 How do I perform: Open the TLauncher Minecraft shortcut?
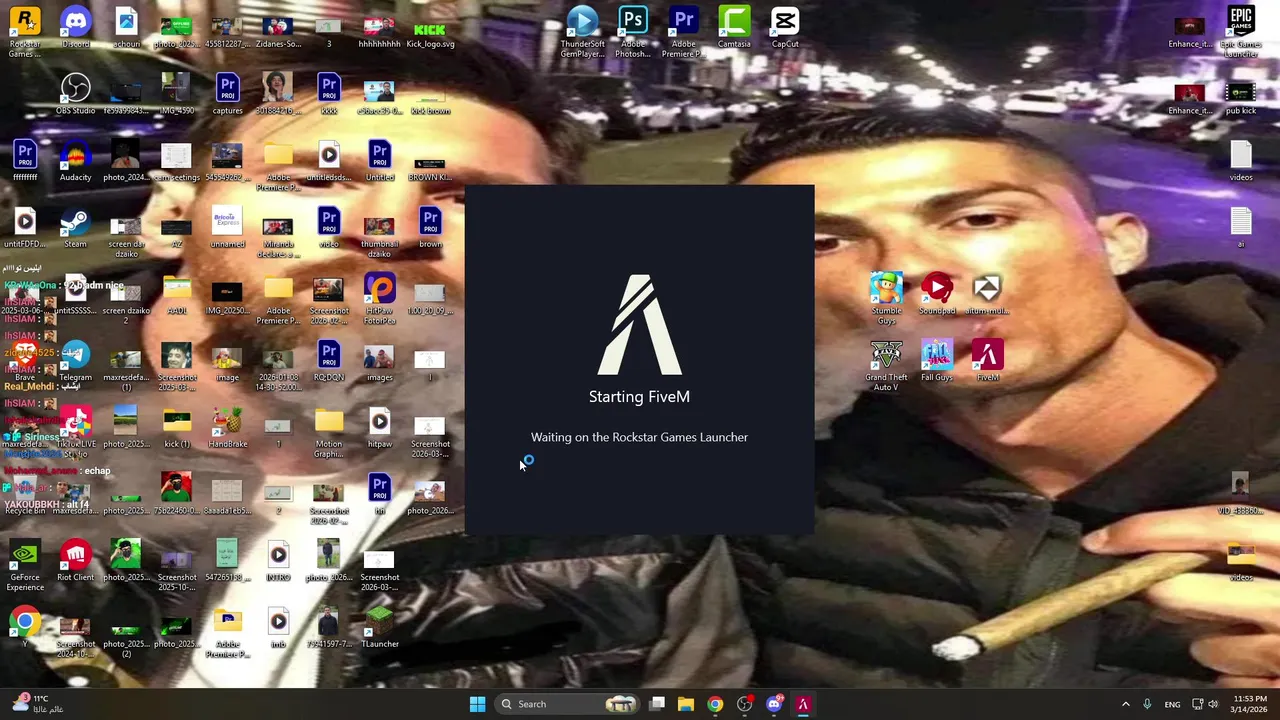click(x=379, y=629)
